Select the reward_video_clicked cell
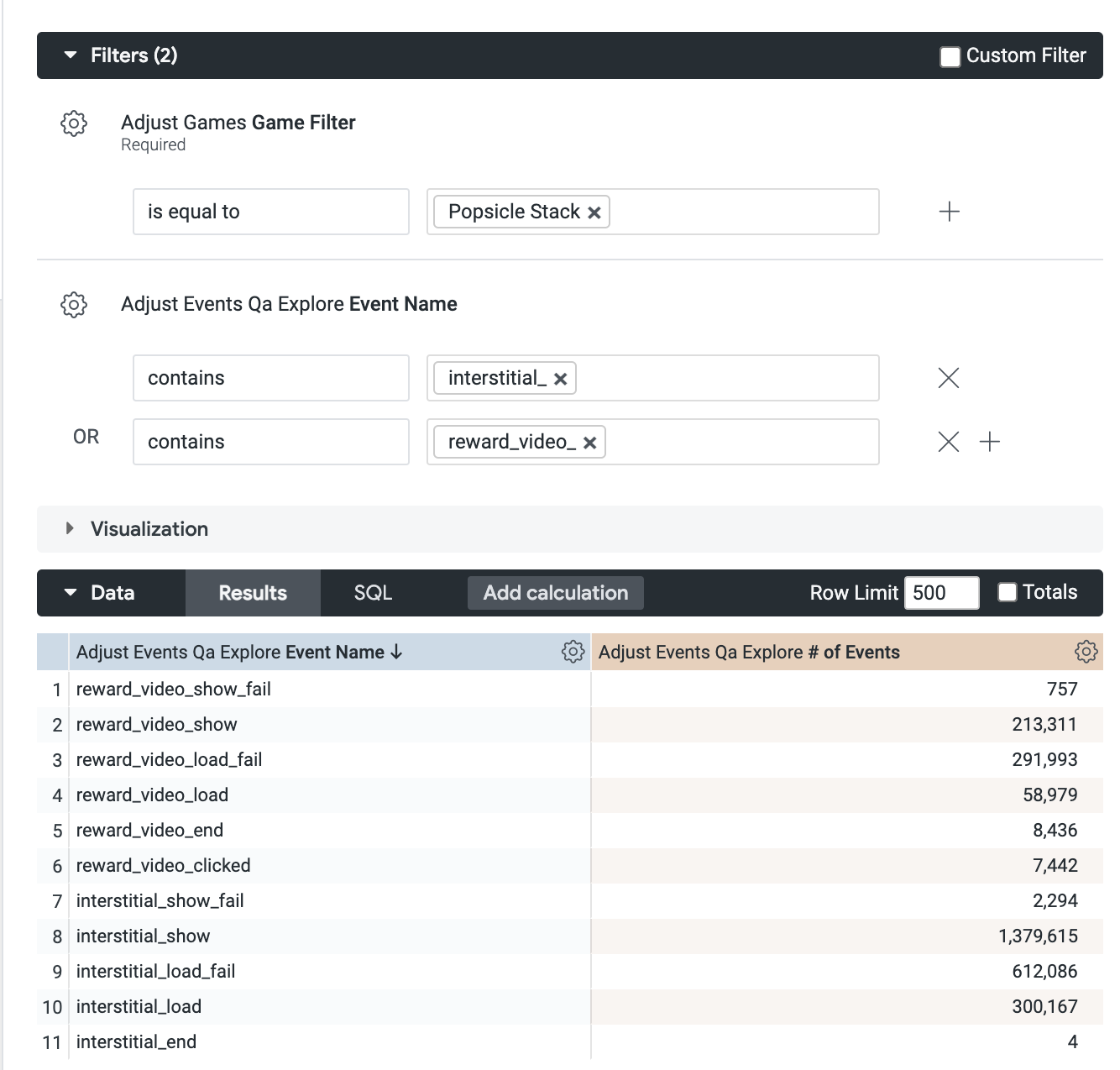Viewport: 1120px width, 1070px height. (330, 866)
